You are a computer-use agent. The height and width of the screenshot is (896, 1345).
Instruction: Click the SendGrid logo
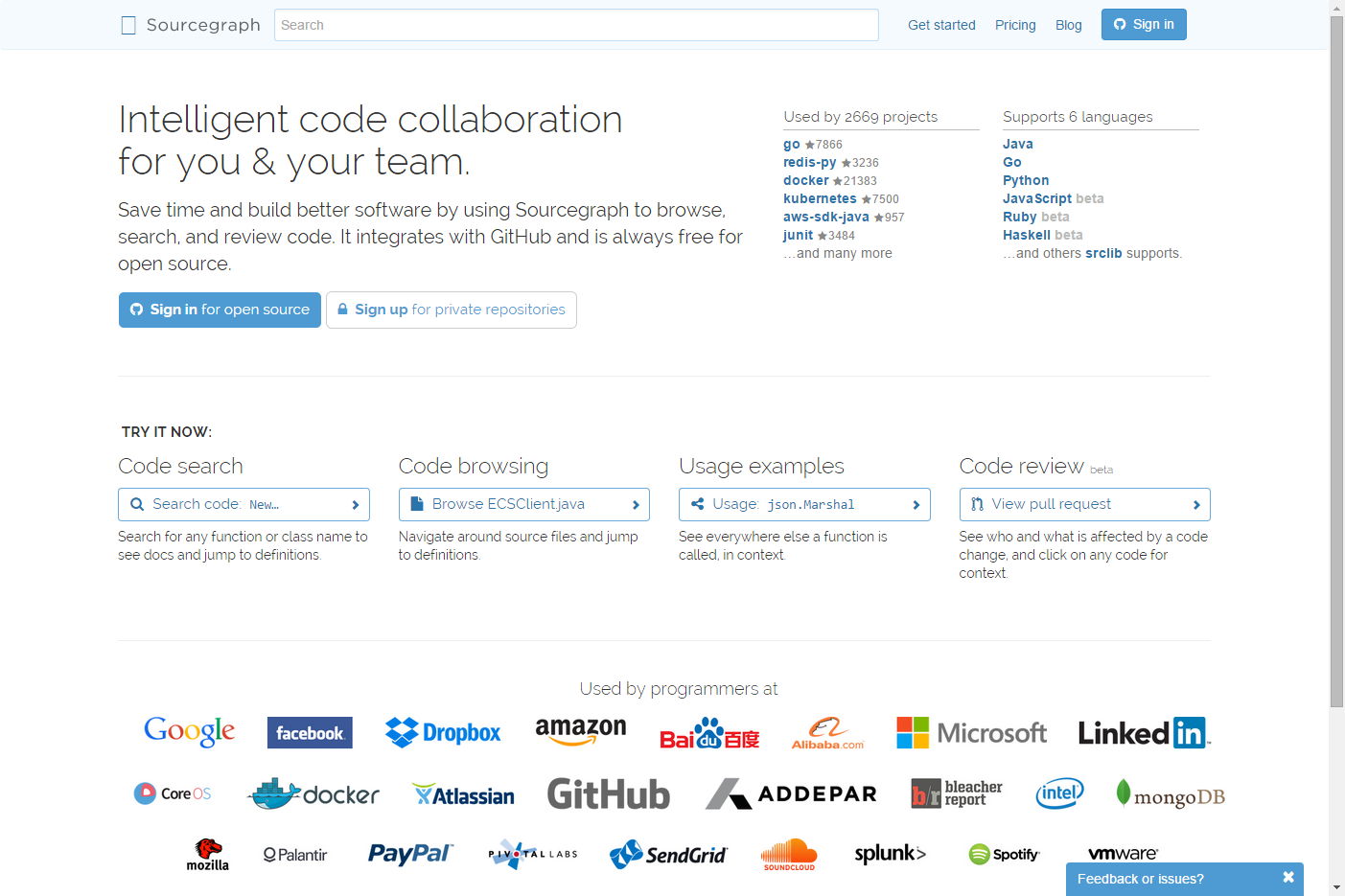pos(668,854)
